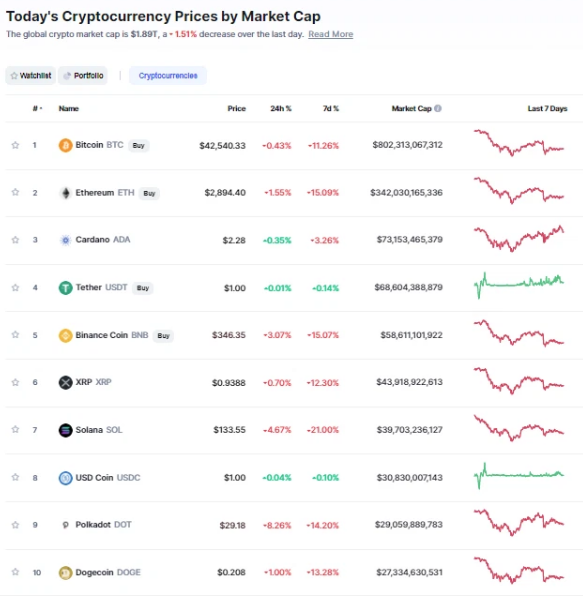Sort by the 24h % column header
583x596 pixels.
coord(281,109)
